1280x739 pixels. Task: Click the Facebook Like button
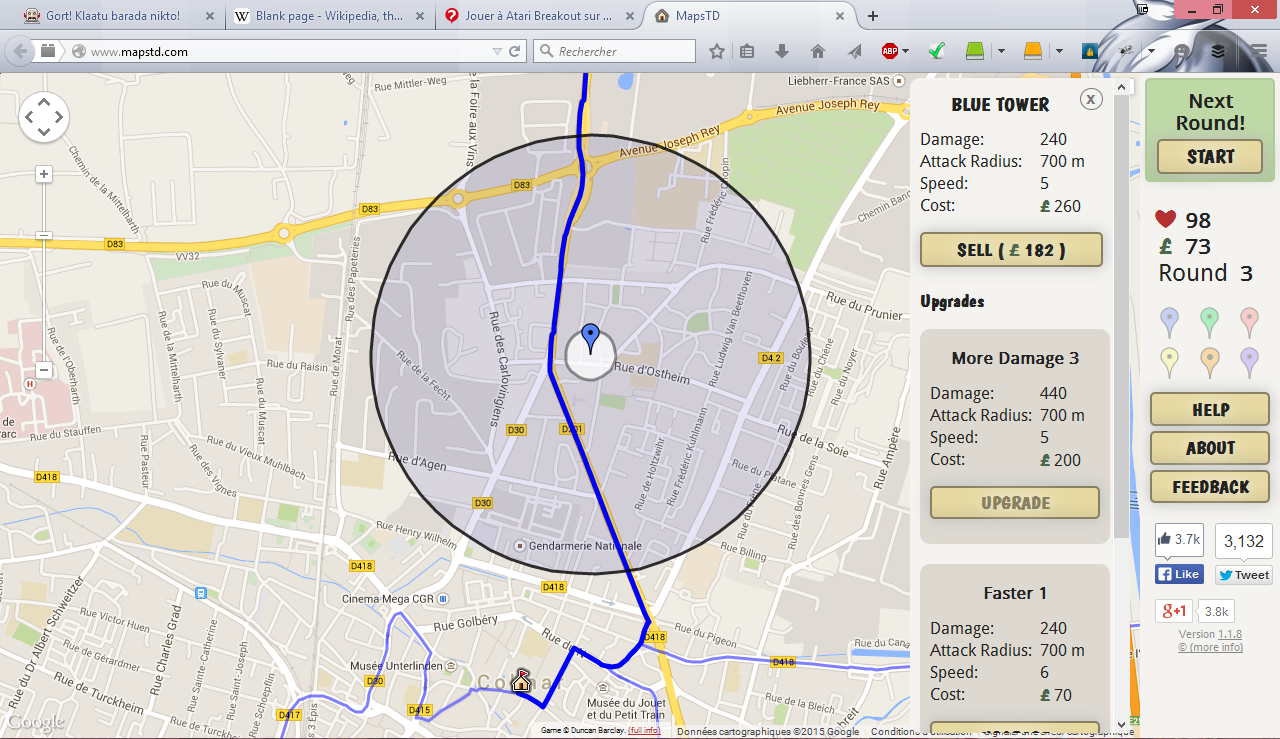tap(1179, 575)
